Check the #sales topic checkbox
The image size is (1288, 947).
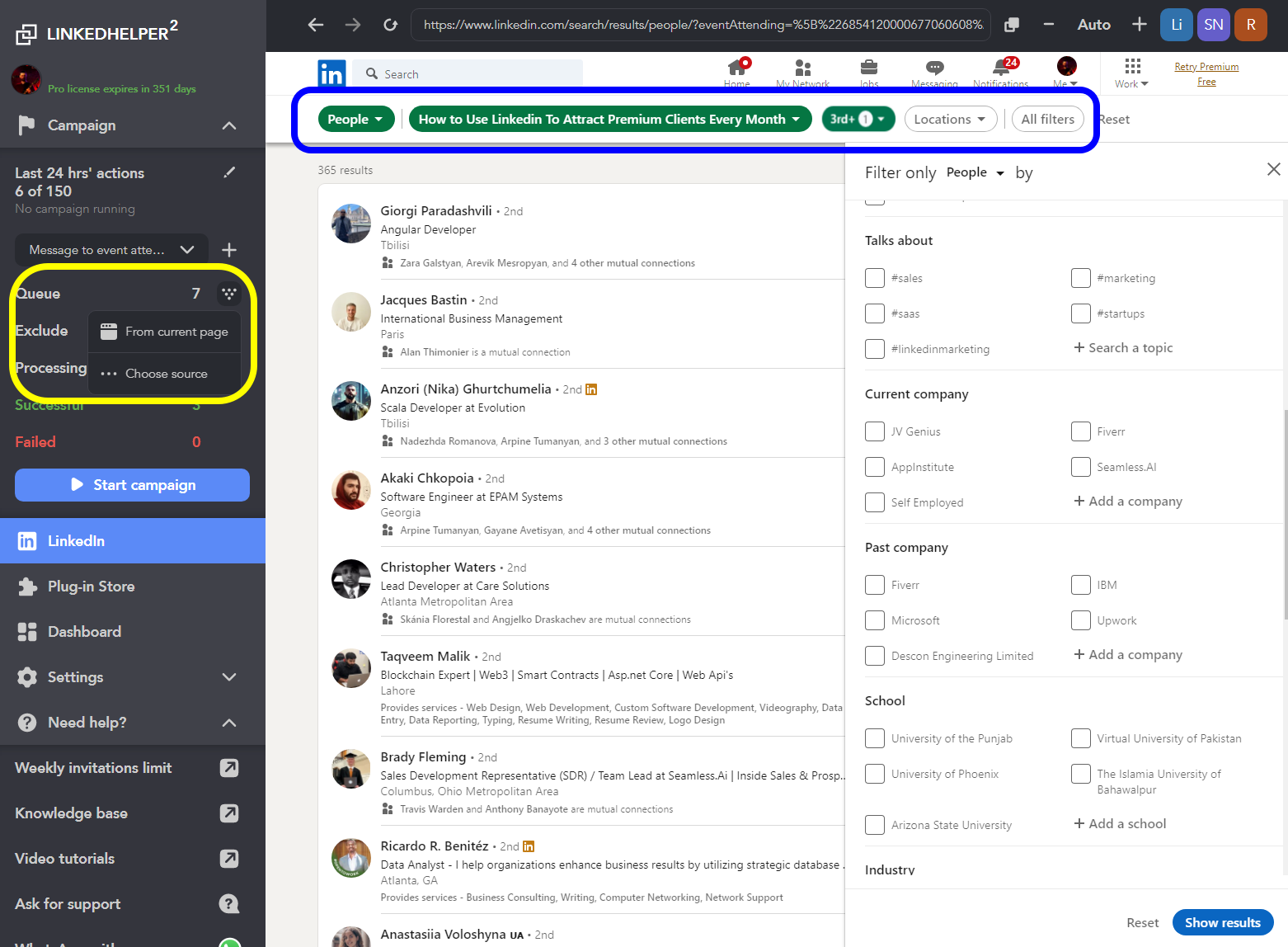(x=875, y=278)
